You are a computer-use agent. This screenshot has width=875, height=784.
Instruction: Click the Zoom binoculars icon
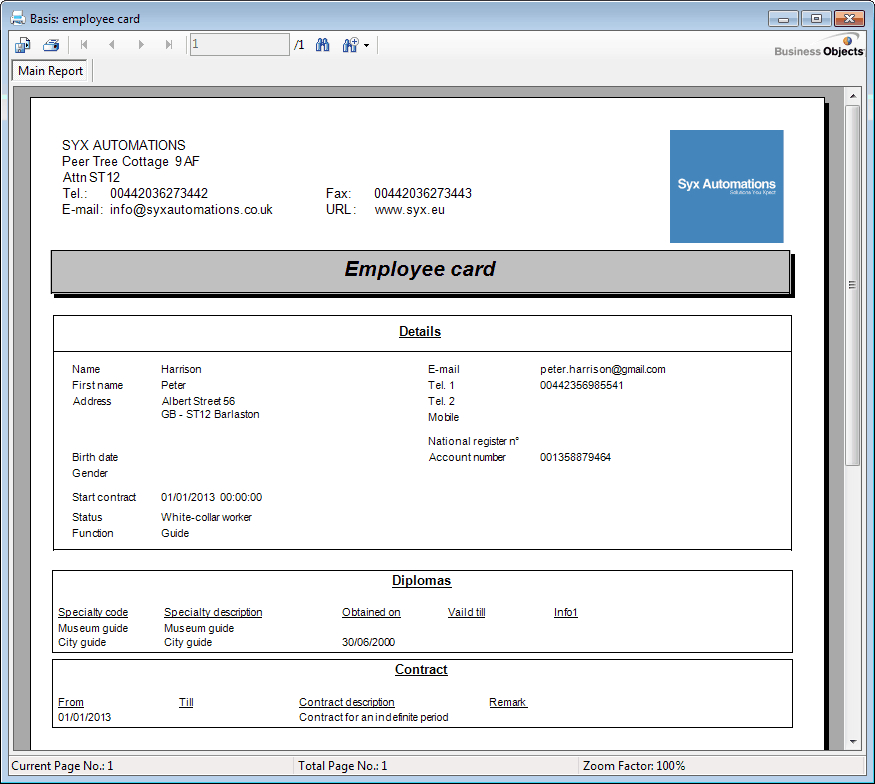pyautogui.click(x=350, y=45)
